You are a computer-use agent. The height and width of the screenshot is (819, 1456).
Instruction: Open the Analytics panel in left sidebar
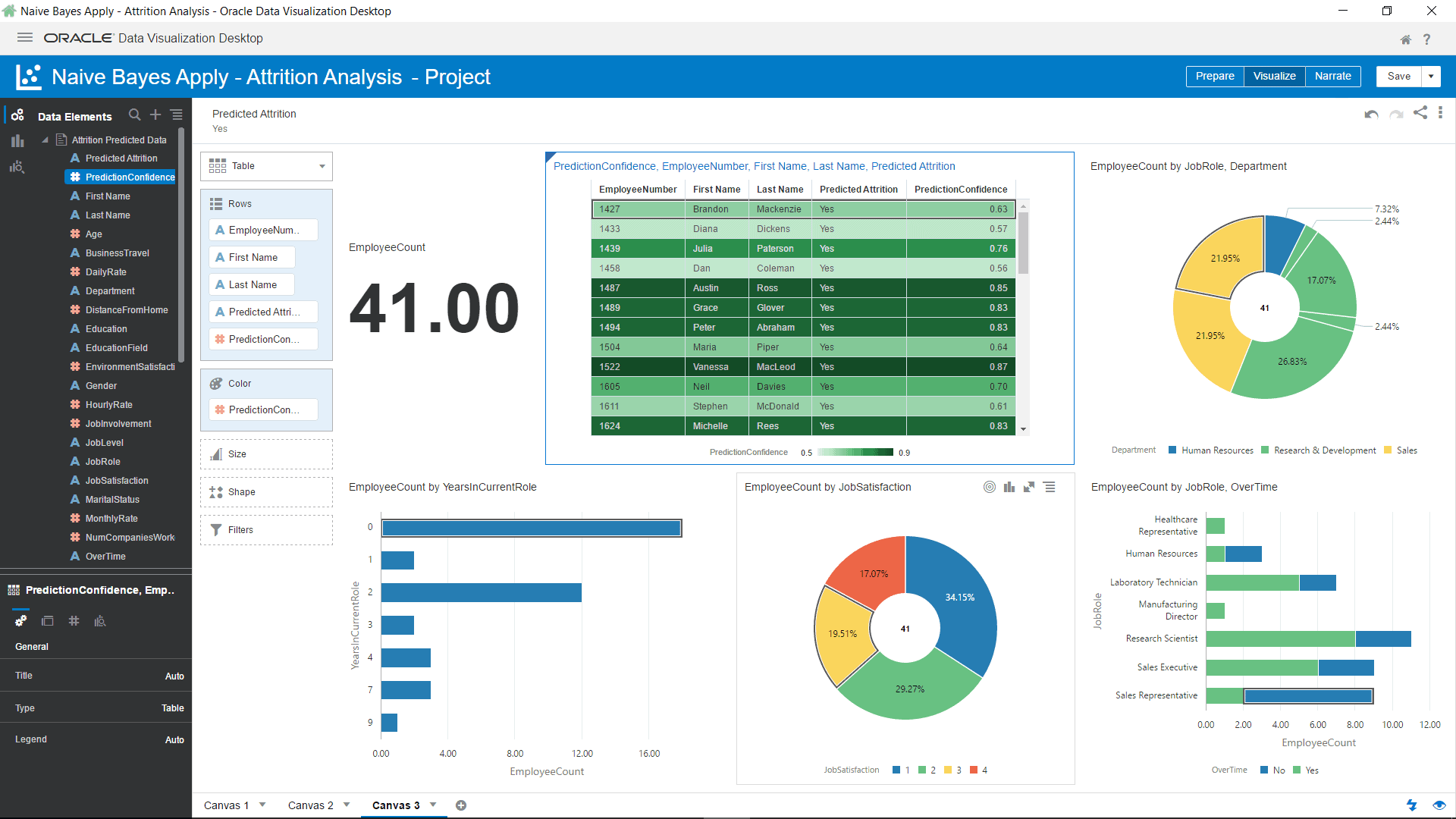[x=17, y=167]
